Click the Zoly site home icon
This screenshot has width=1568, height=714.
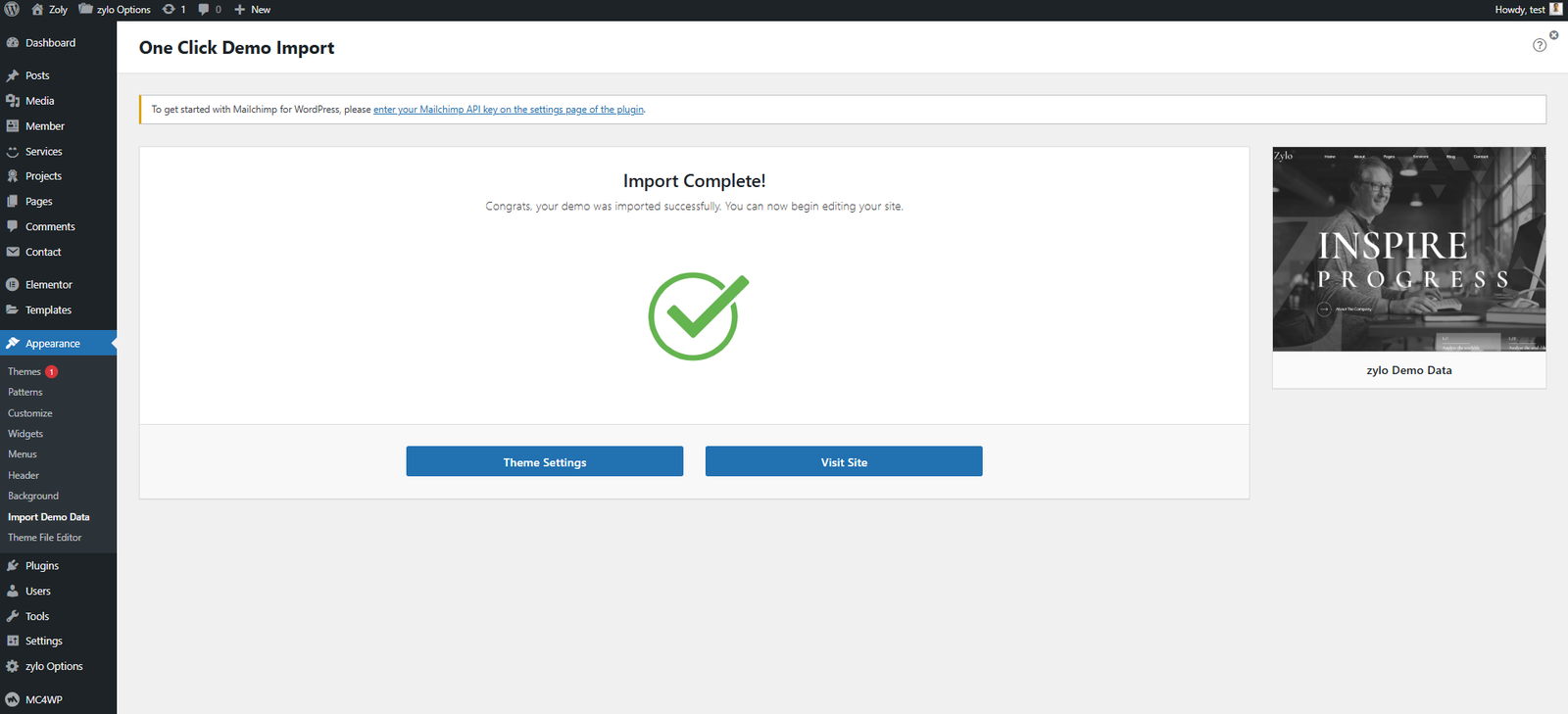[37, 10]
